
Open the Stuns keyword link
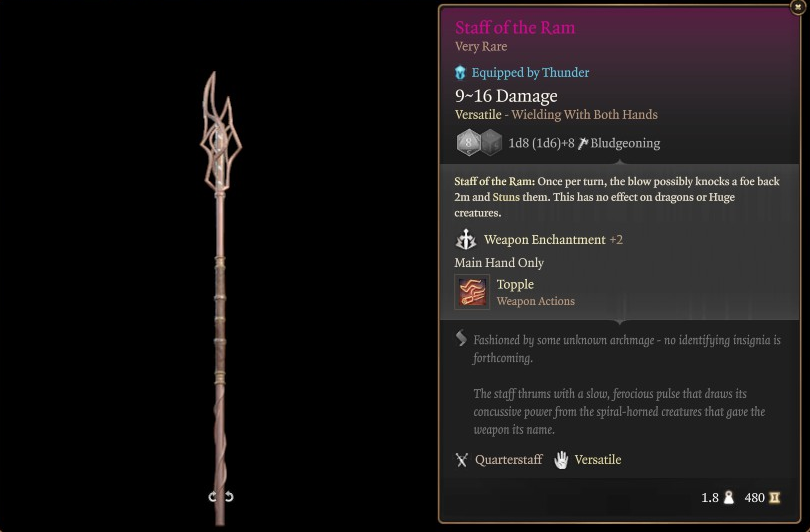click(x=506, y=197)
